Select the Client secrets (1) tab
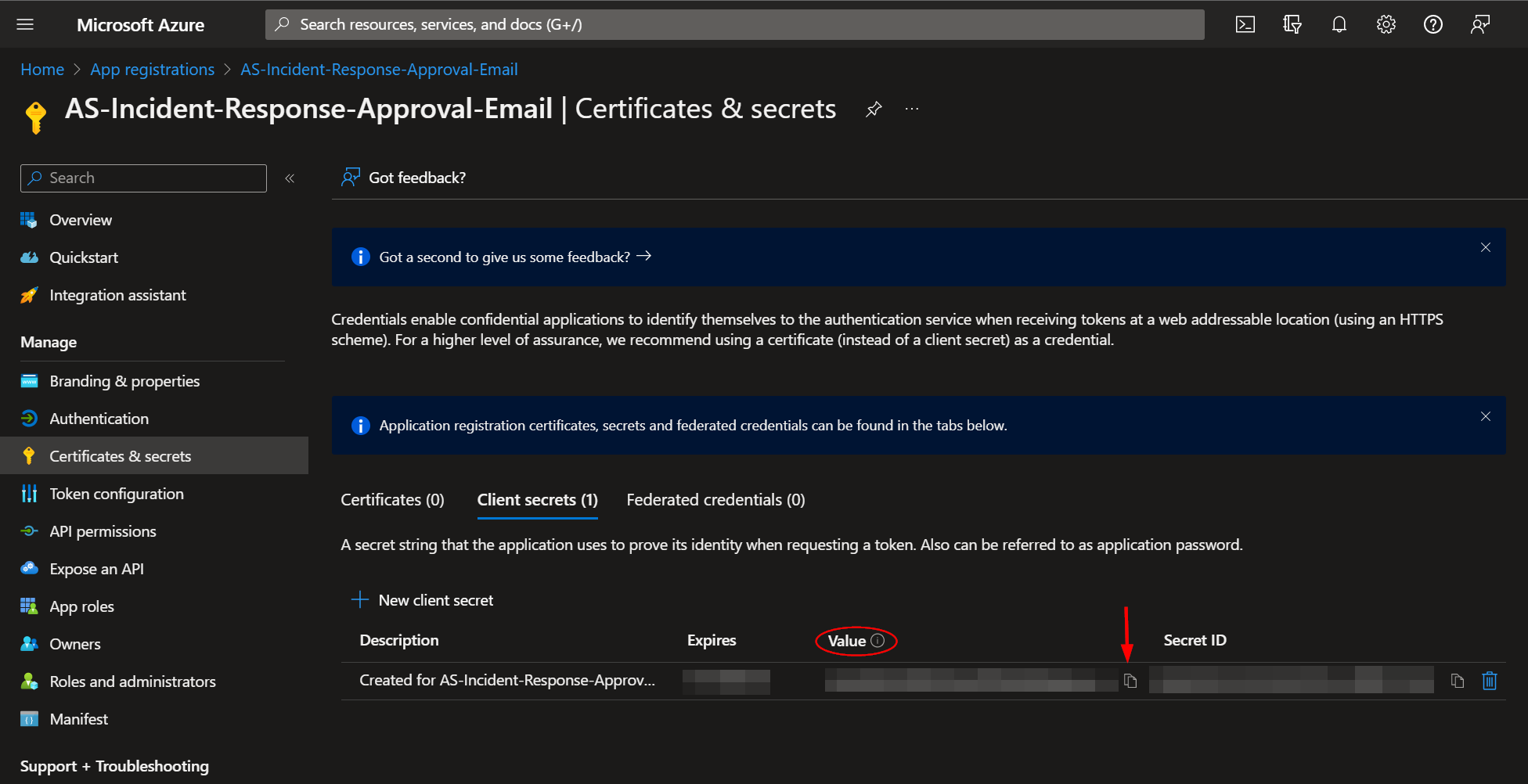 [x=537, y=500]
